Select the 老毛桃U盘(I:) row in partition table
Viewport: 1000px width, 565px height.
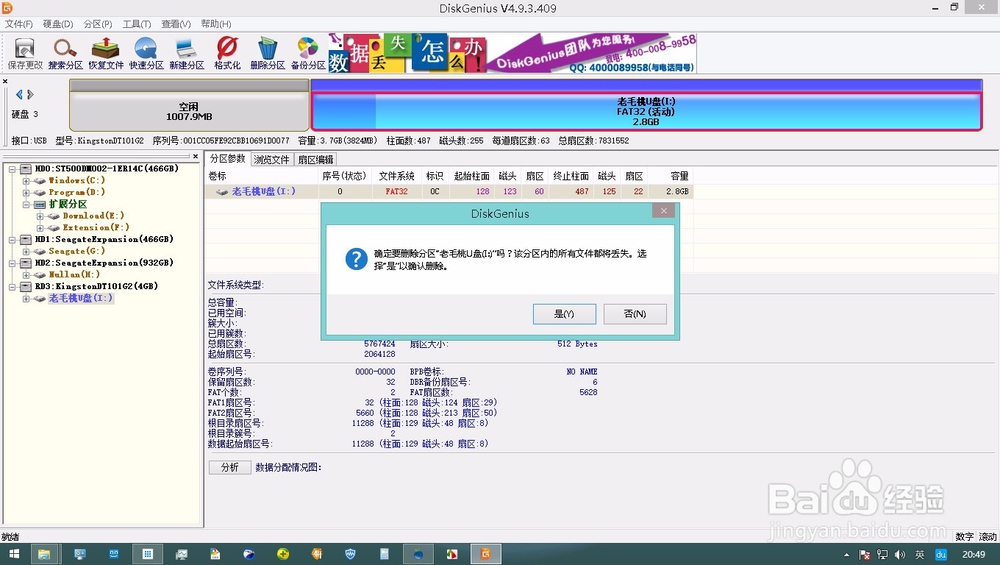[x=449, y=191]
